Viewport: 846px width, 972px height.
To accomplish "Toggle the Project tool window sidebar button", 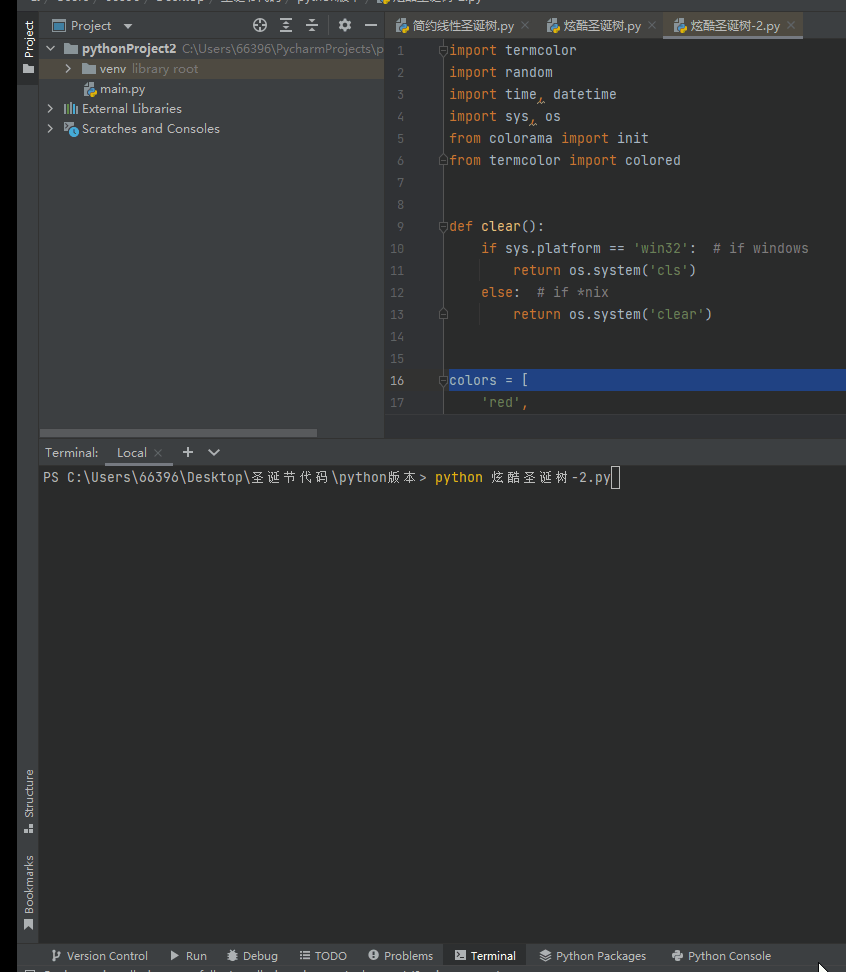I will pos(28,45).
